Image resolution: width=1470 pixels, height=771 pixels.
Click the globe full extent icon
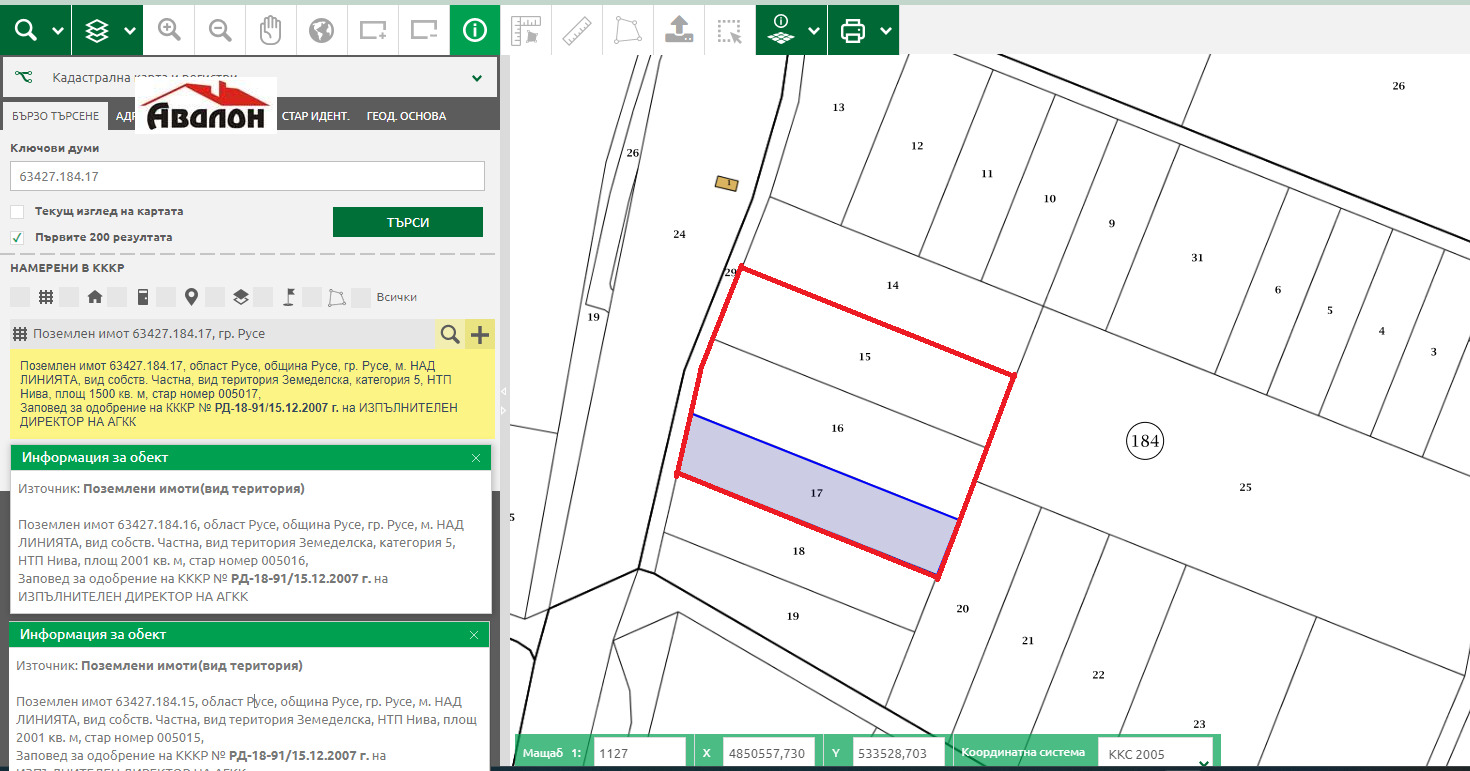[x=321, y=30]
